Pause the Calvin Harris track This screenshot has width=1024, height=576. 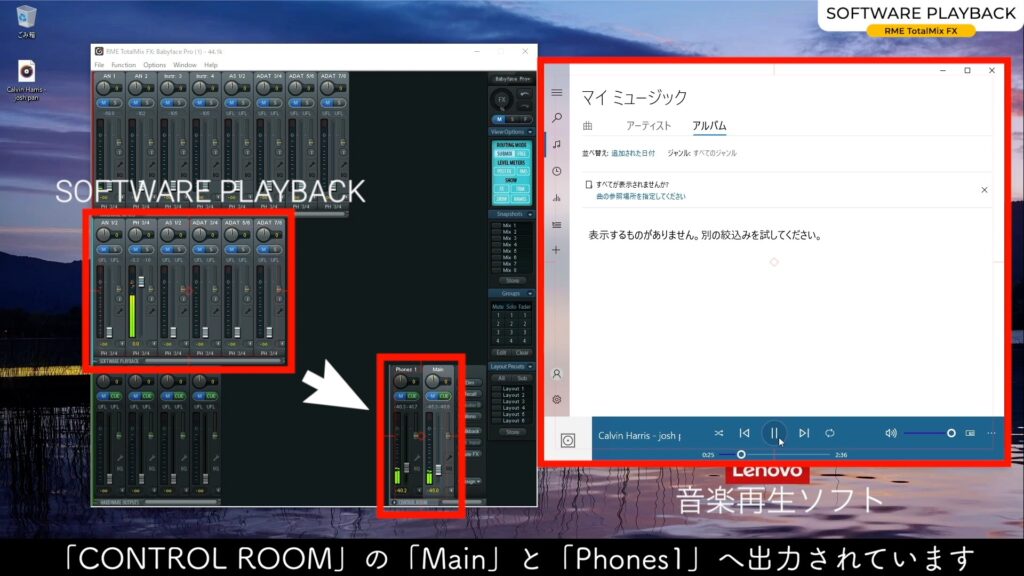(774, 433)
